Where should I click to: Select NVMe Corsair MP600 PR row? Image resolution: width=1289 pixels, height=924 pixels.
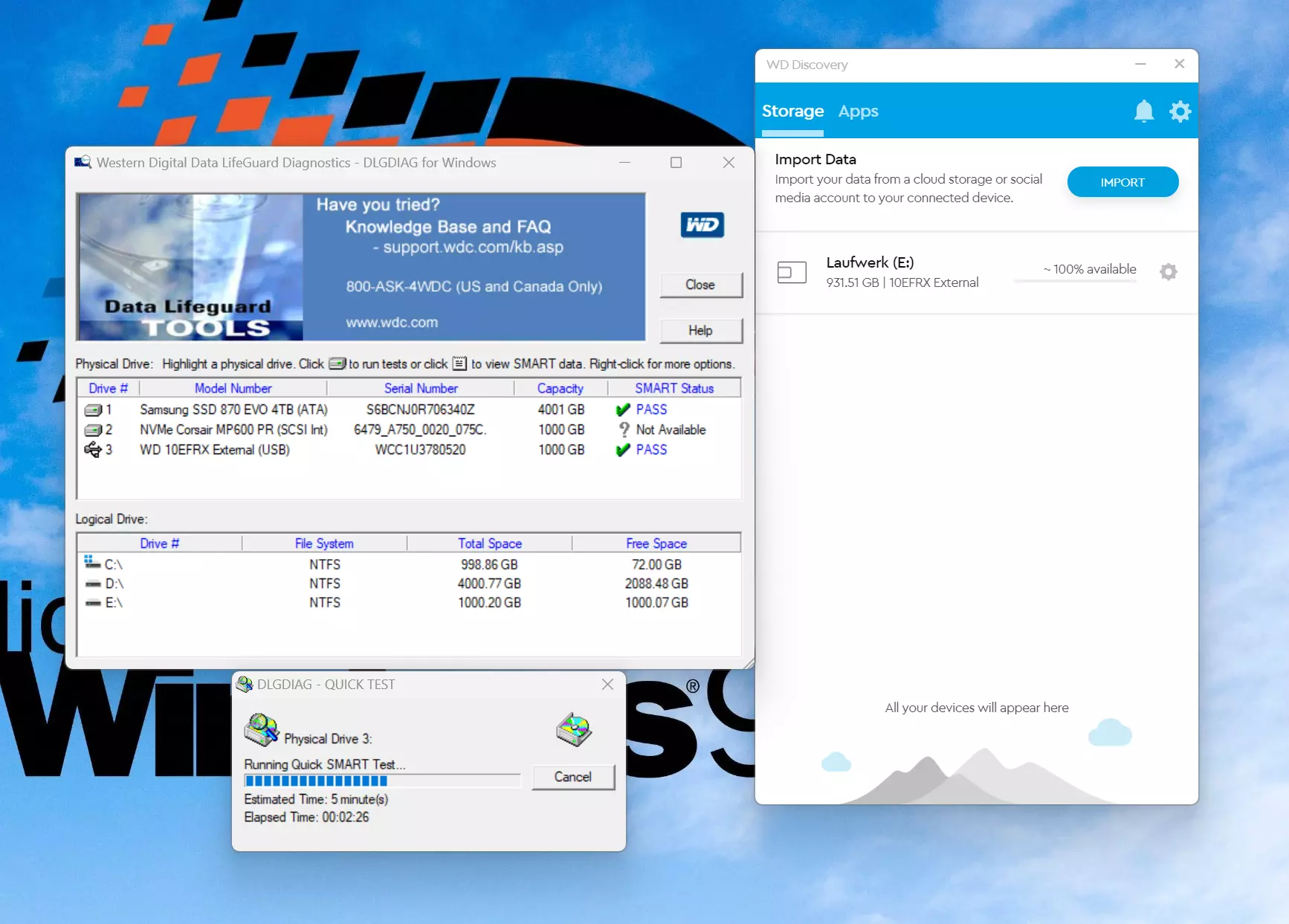click(x=409, y=430)
